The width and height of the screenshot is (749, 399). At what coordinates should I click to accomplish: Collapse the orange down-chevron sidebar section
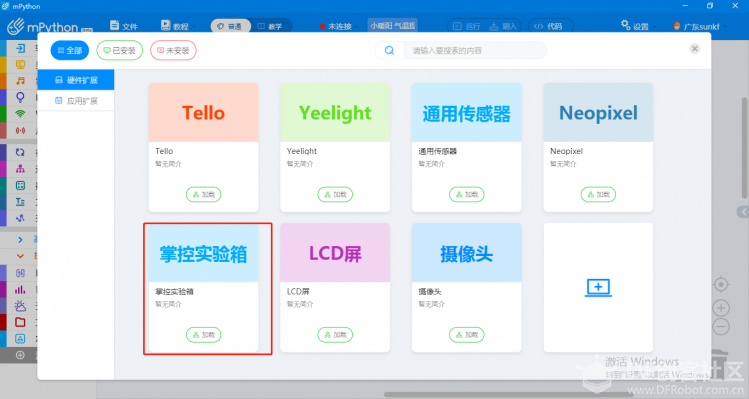20,256
